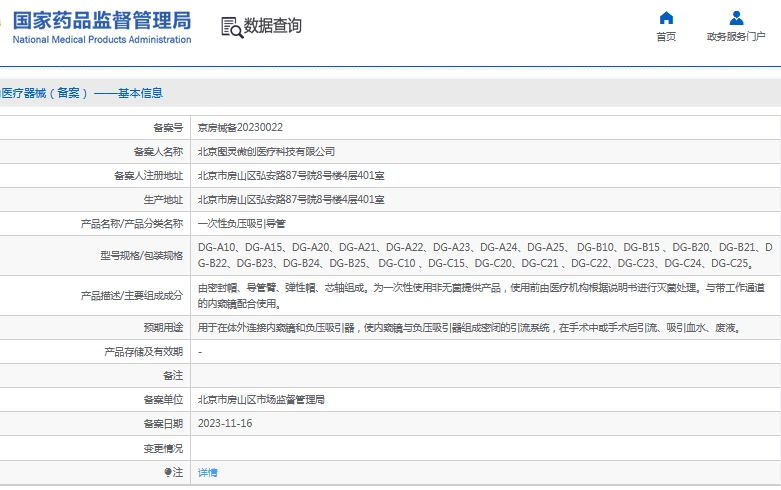Click the 首页 label under home icon

[666, 37]
